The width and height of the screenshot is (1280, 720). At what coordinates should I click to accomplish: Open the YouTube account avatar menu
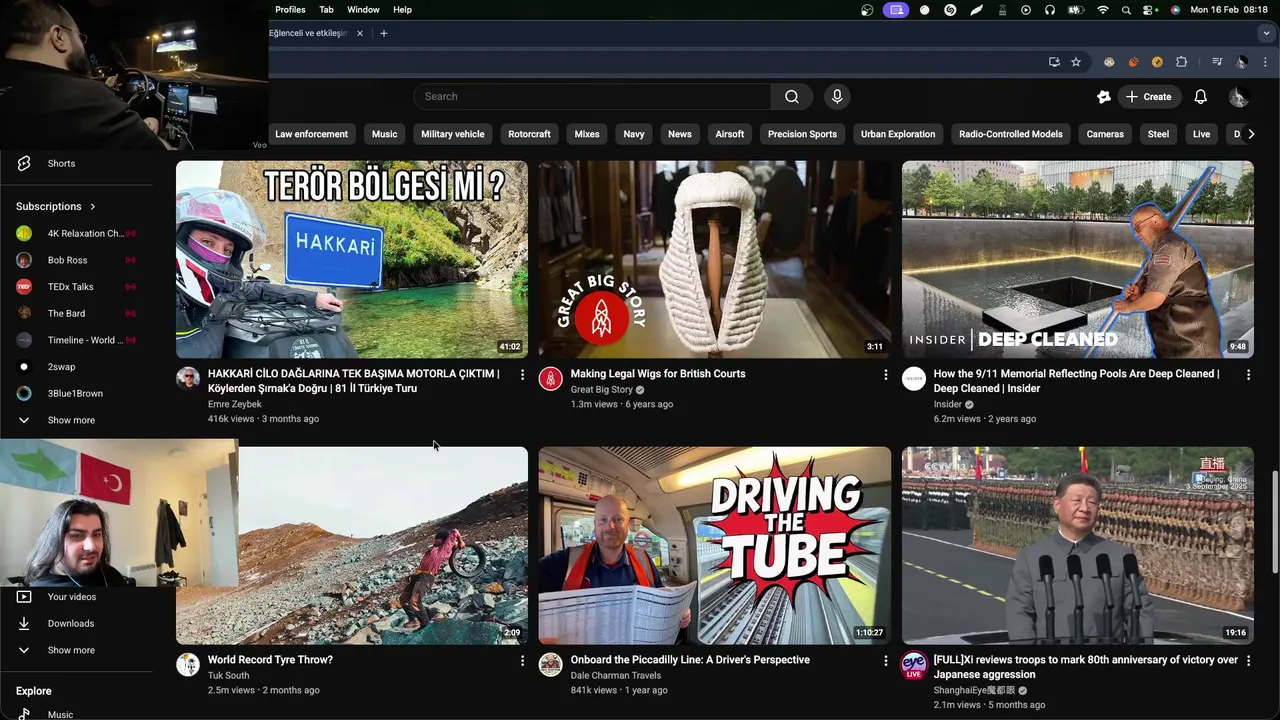tap(1238, 97)
